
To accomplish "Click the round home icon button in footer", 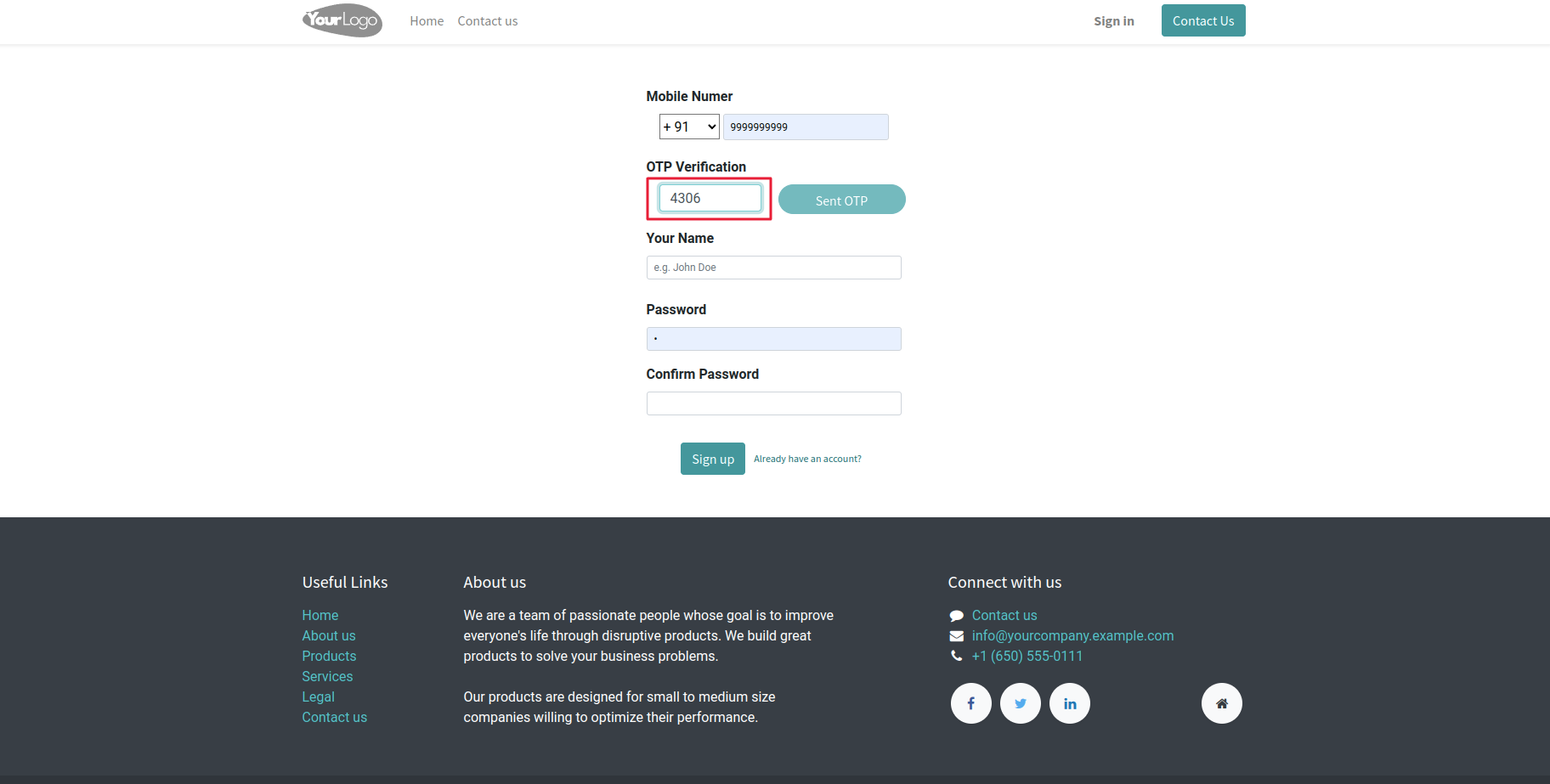I will pyautogui.click(x=1222, y=703).
